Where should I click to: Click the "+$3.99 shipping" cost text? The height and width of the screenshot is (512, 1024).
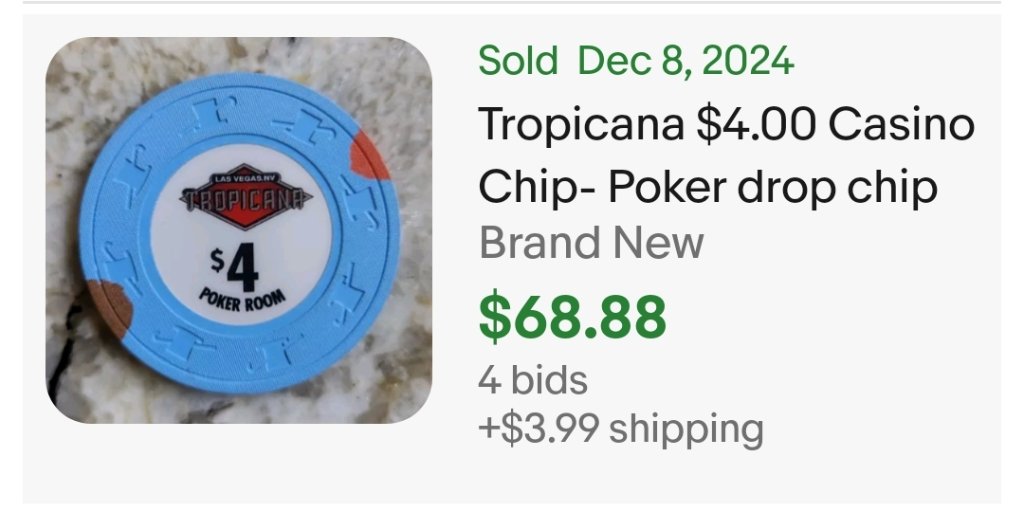tap(620, 428)
